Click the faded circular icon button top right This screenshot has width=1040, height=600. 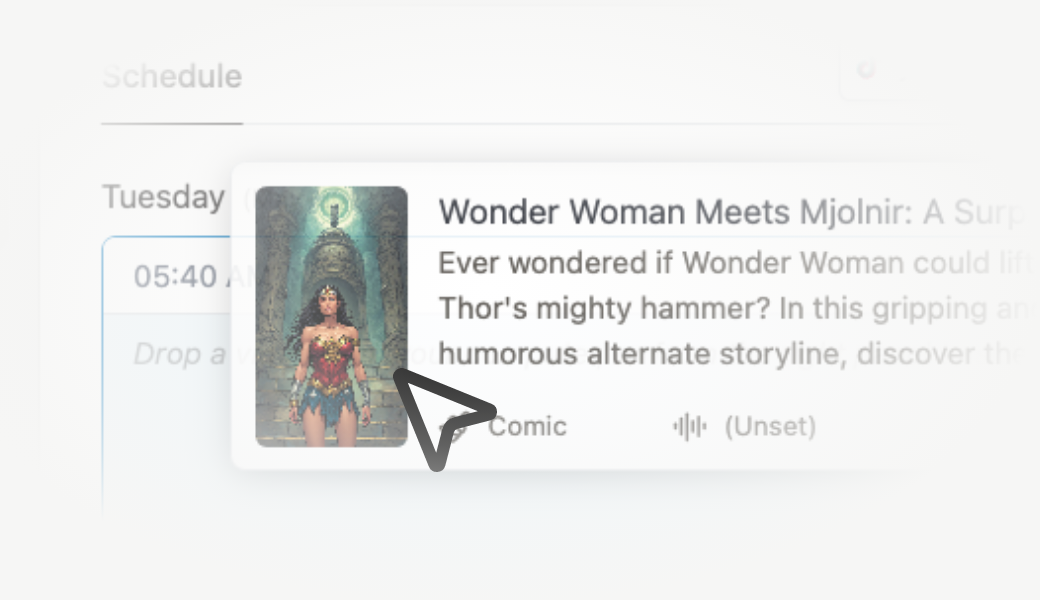tap(867, 70)
